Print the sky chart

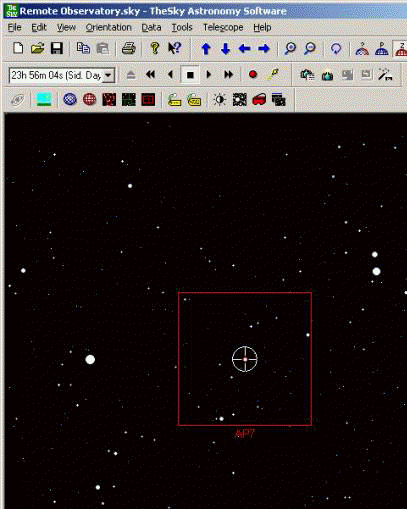click(128, 49)
